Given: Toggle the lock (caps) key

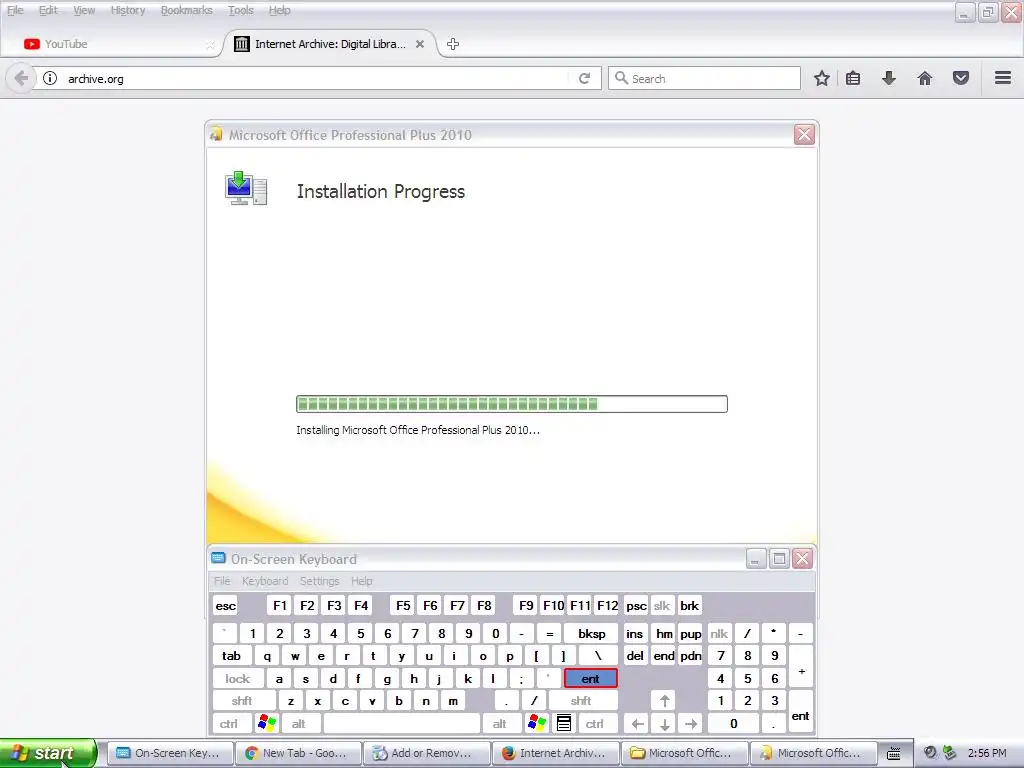Looking at the screenshot, I should 238,679.
